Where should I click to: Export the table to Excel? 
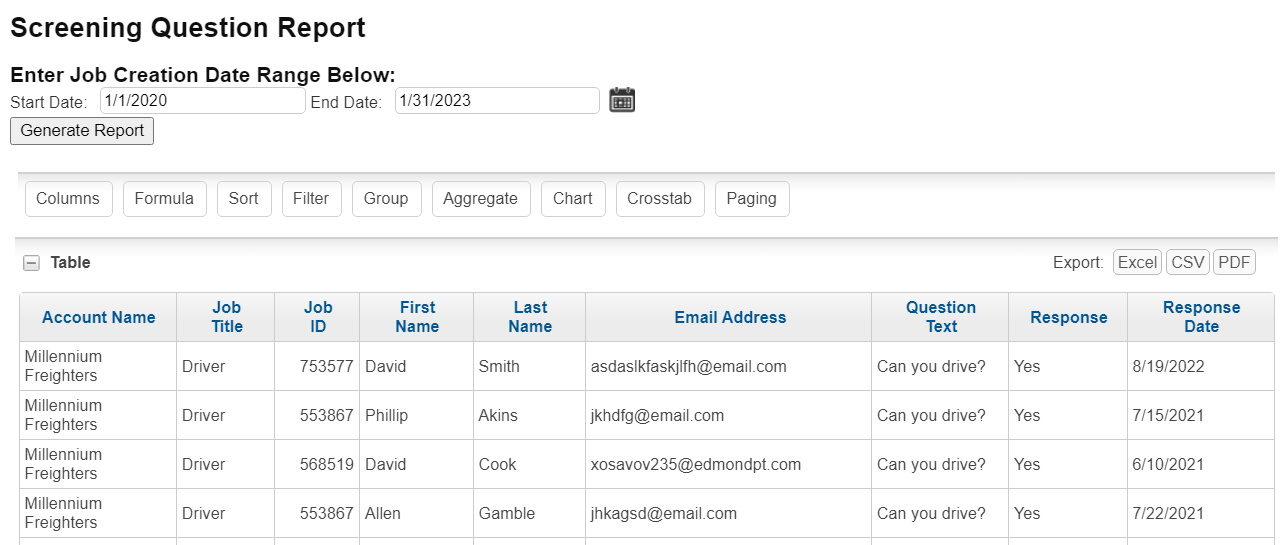(1137, 263)
